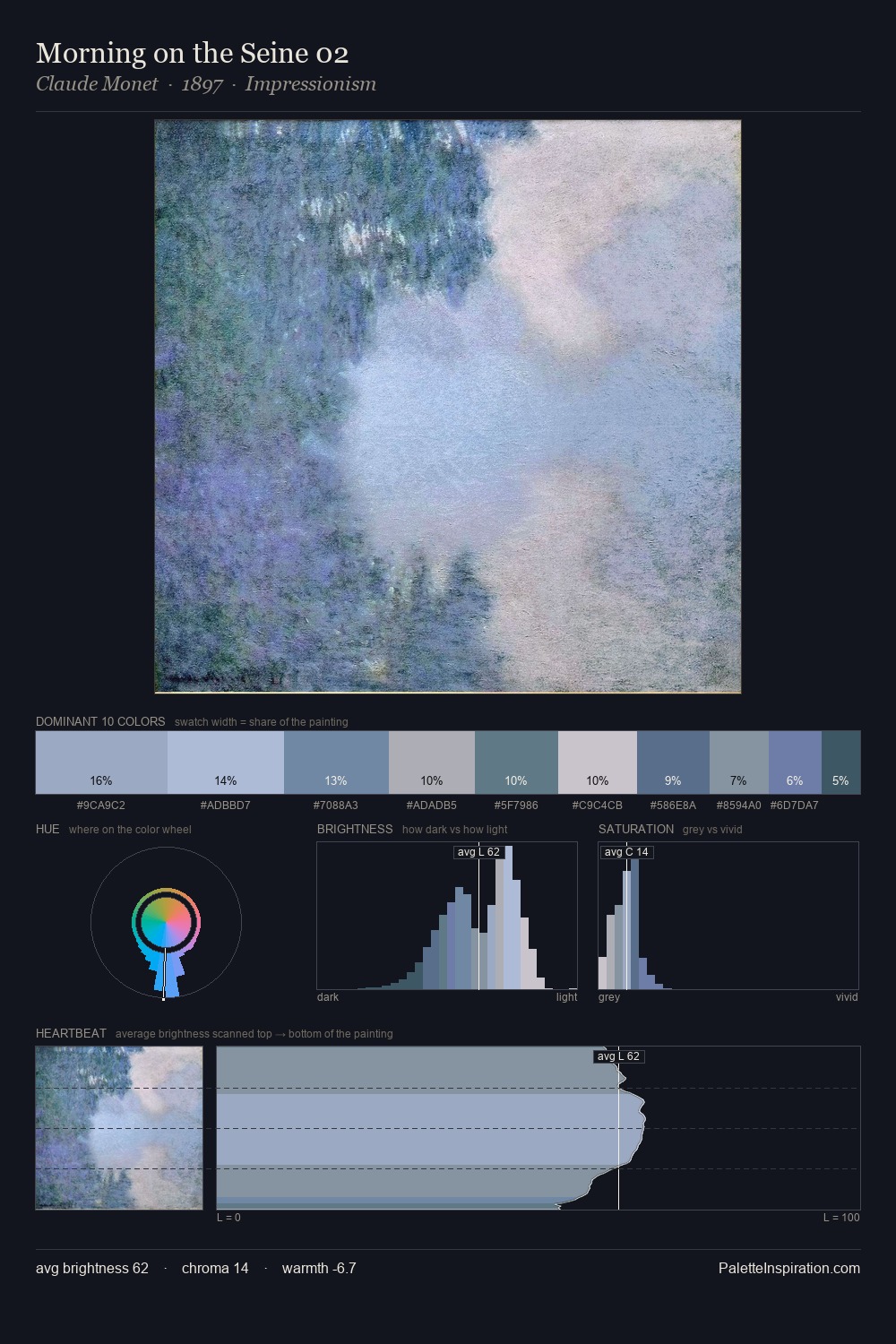Click the avg C 14 tag in Saturation chart

pos(627,852)
